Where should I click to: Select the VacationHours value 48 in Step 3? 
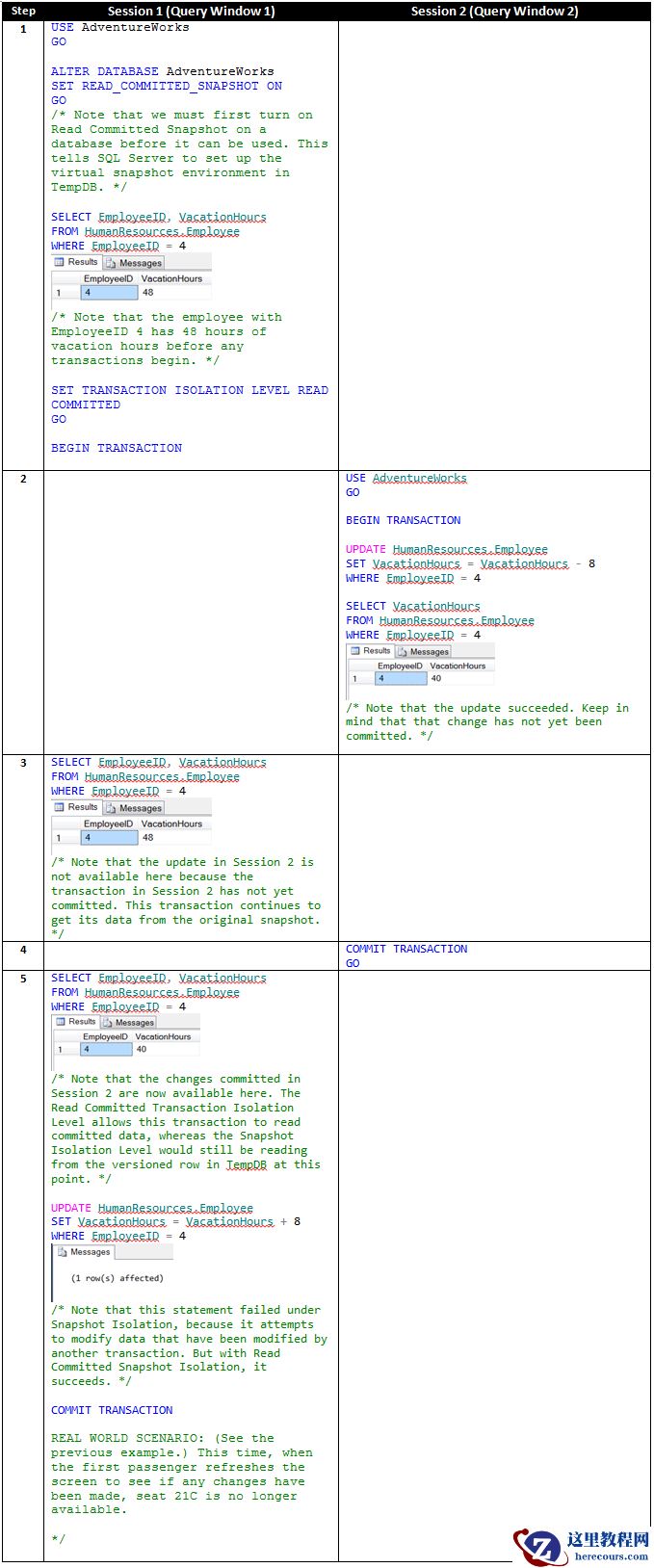148,837
